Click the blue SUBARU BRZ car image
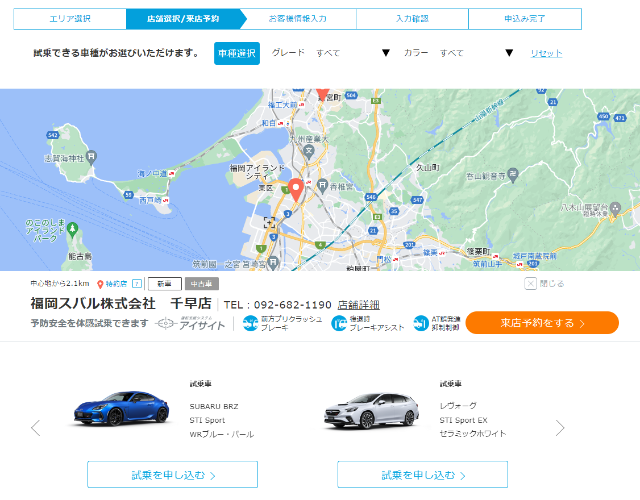 pyautogui.click(x=121, y=409)
